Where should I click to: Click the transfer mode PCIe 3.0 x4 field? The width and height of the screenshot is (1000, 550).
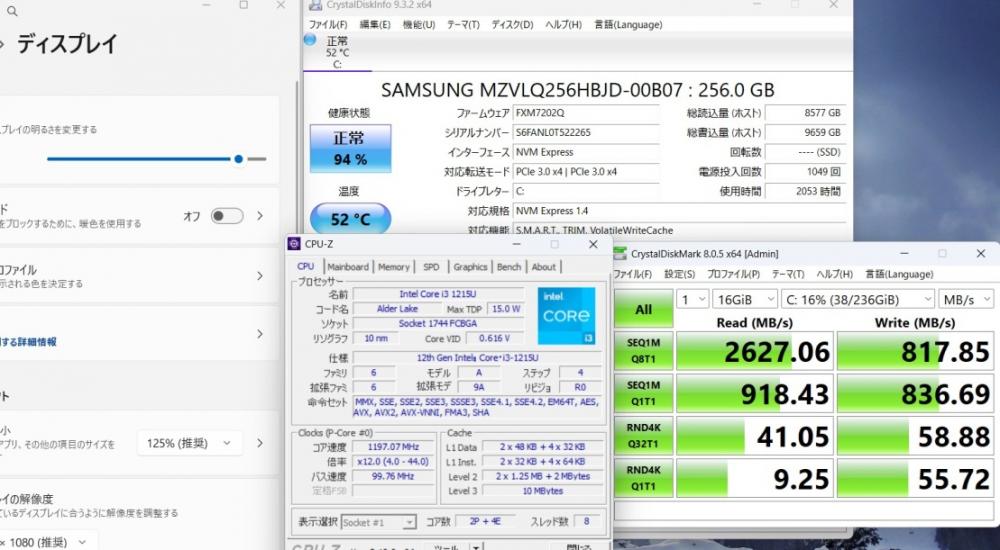point(586,172)
